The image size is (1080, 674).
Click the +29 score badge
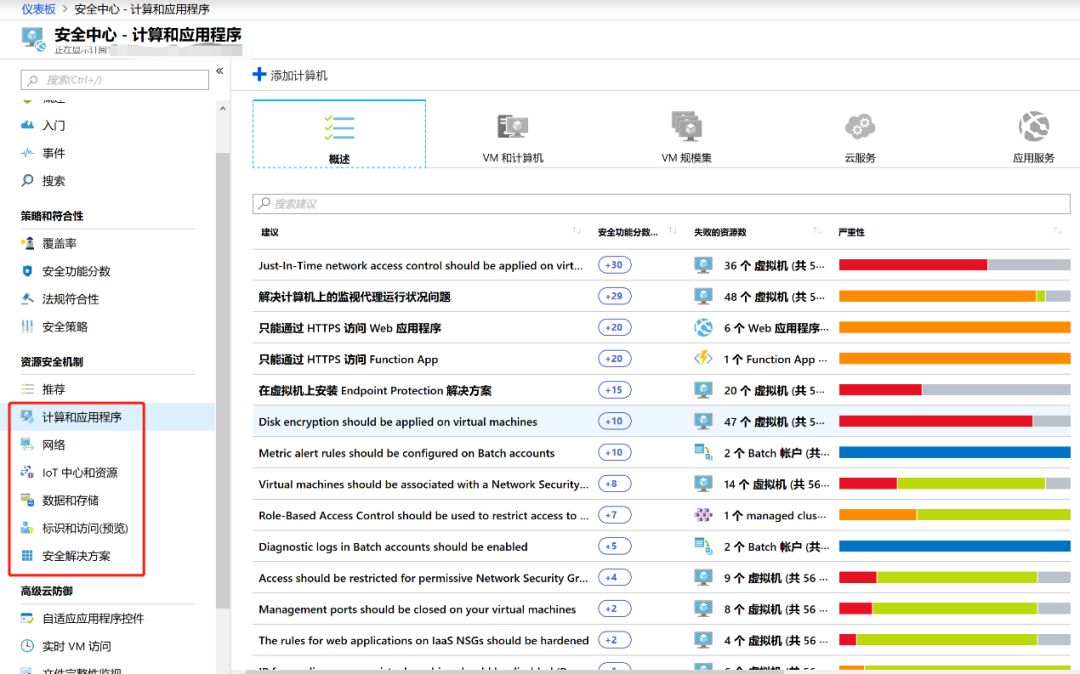point(614,296)
